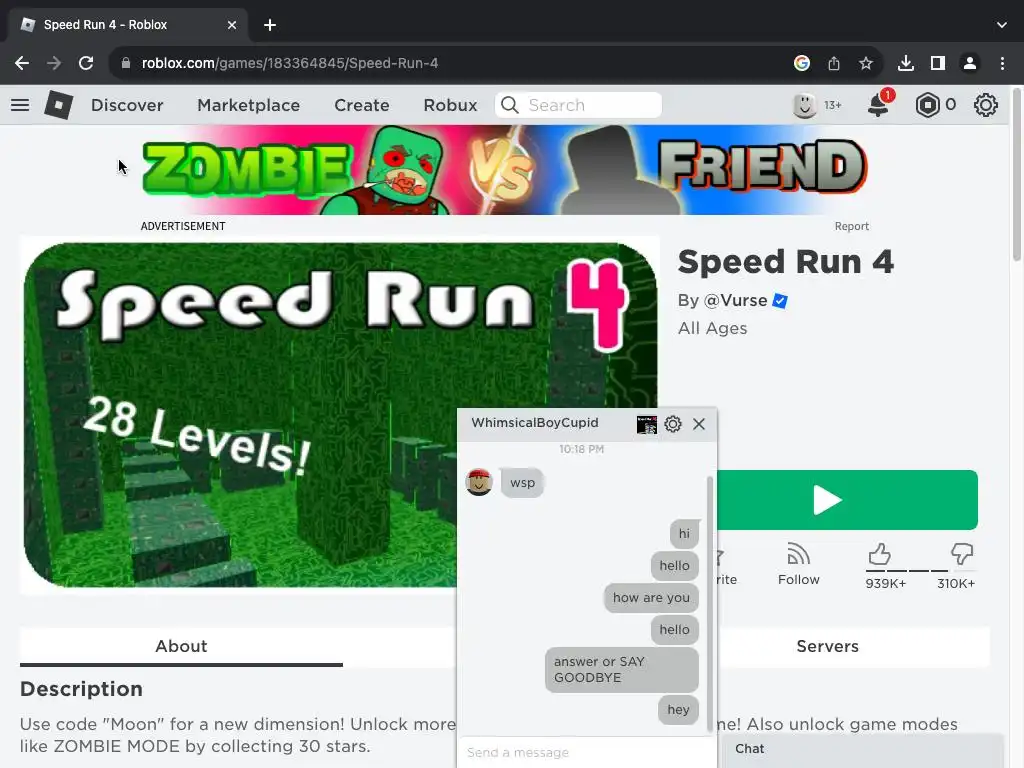Click the Zombie vs Friend advertisement banner
Viewport: 1024px width, 768px height.
click(x=505, y=170)
